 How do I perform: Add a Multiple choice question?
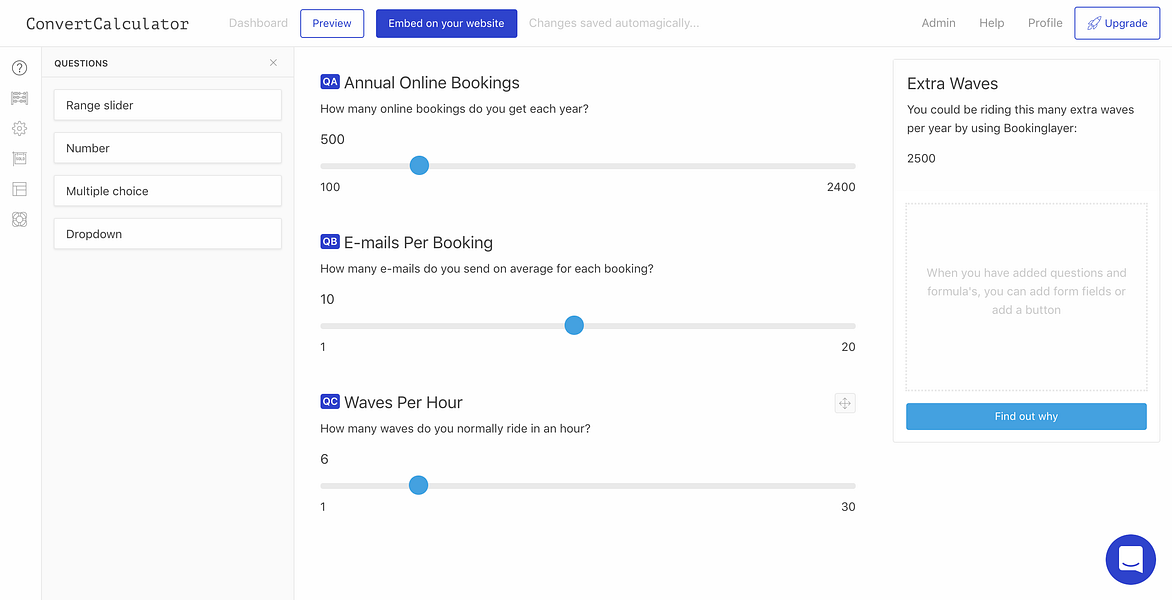(167, 190)
